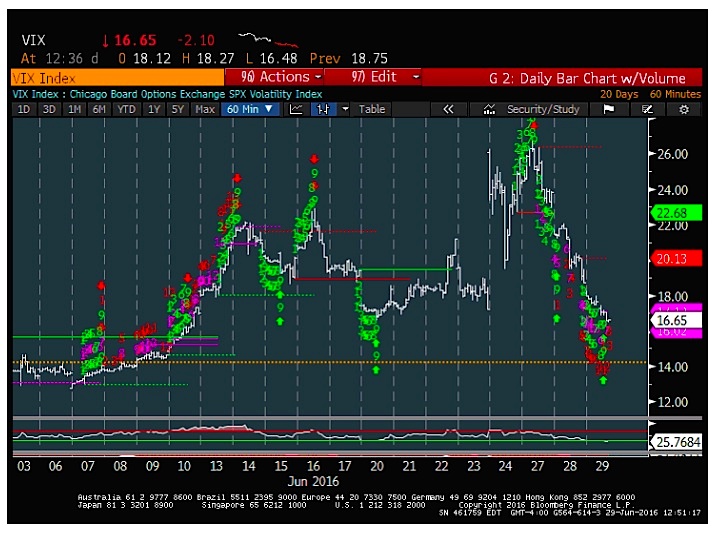Select the bar chart type icon
This screenshot has height=533, width=715.
coord(323,109)
